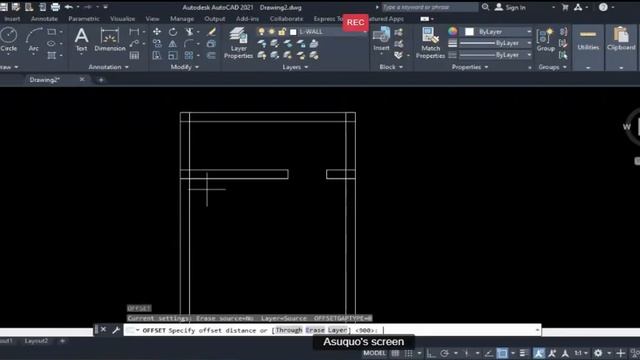Viewport: 640px width, 360px height.
Task: Toggle polar tracking in status bar
Action: pyautogui.click(x=444, y=353)
